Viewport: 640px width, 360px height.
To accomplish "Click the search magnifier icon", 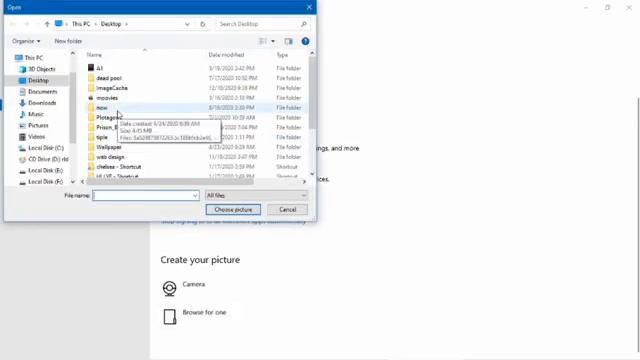I will tap(303, 24).
